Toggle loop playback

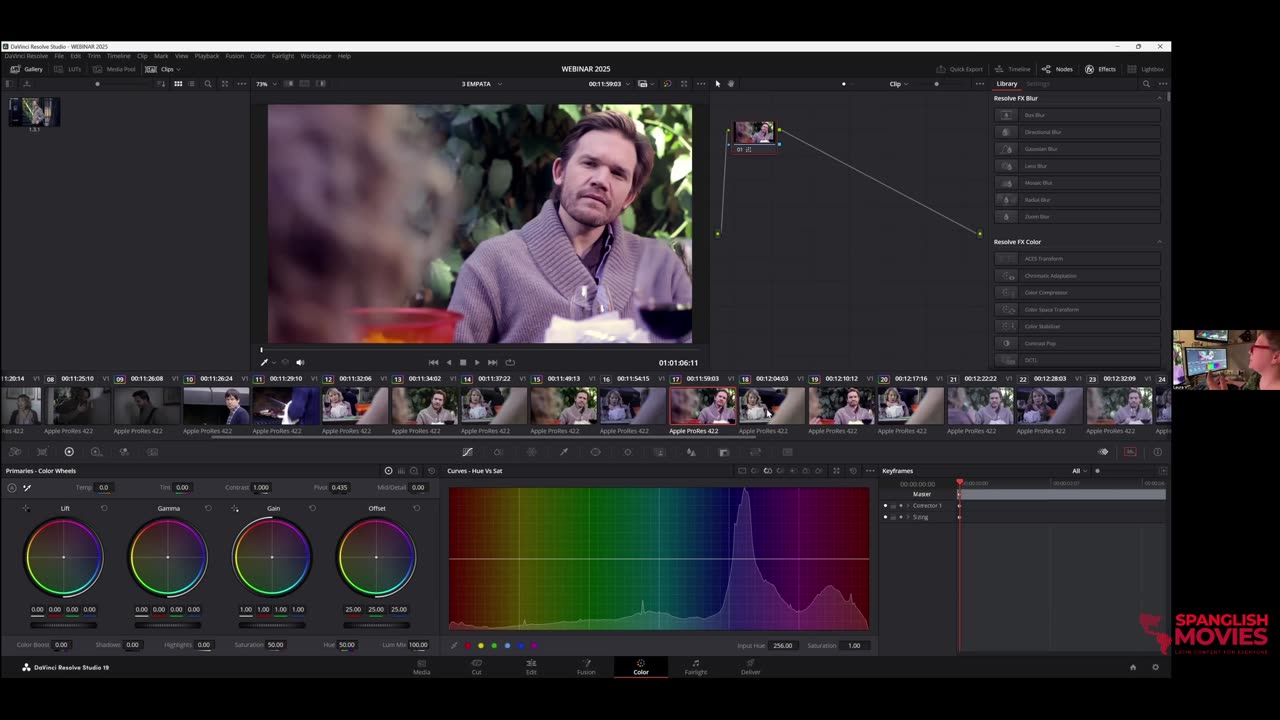pos(510,362)
